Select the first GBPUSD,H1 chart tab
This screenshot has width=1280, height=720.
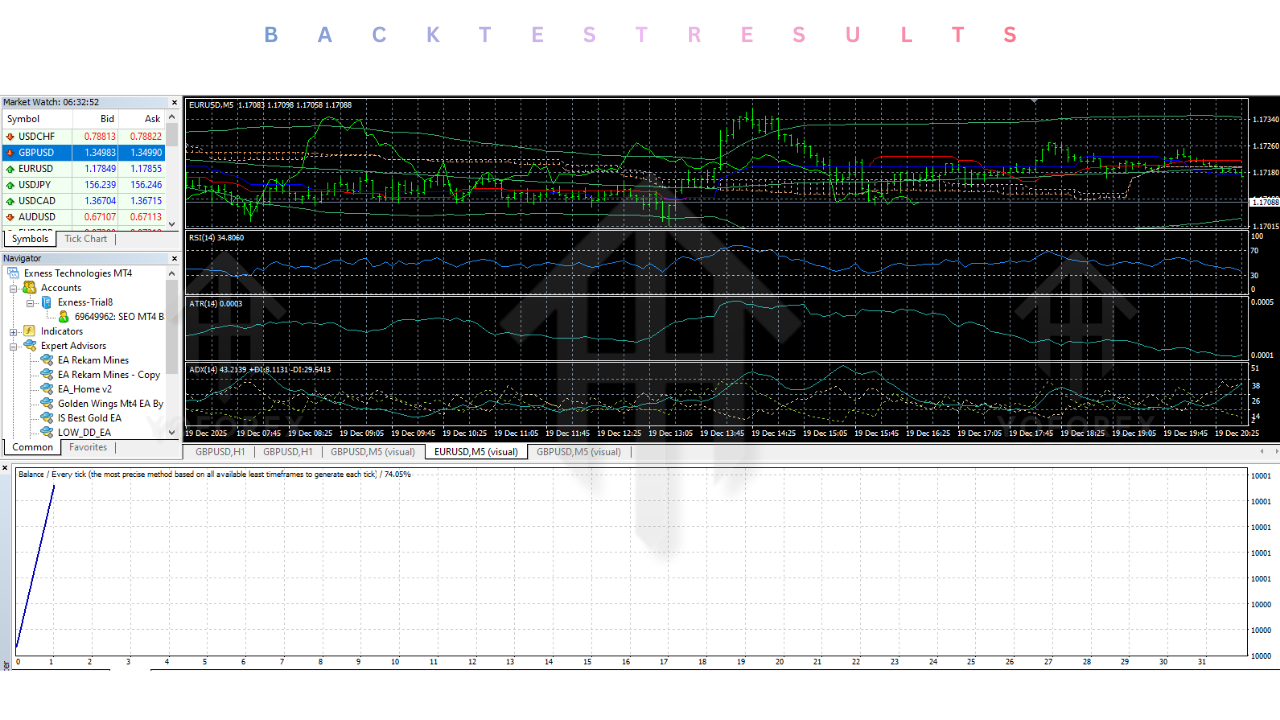[219, 451]
